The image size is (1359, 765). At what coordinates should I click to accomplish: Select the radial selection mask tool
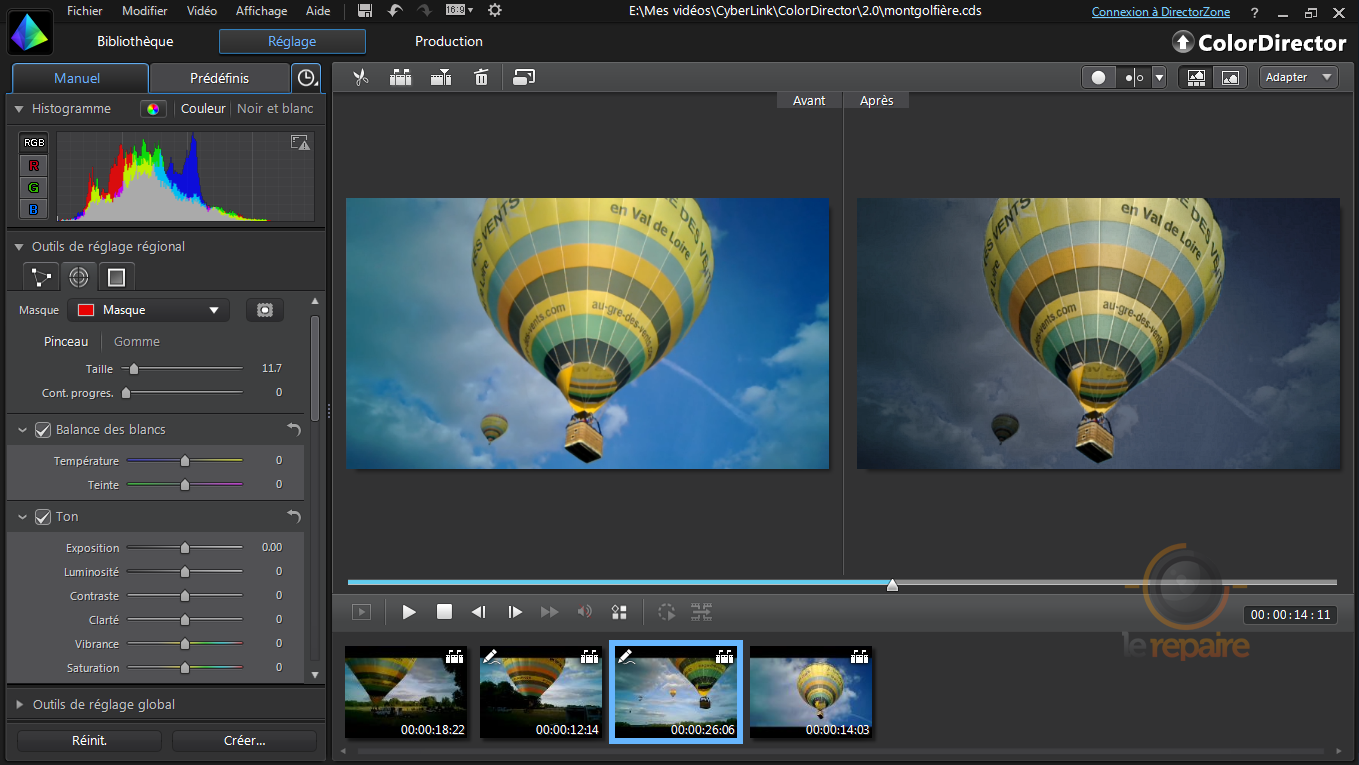point(78,277)
